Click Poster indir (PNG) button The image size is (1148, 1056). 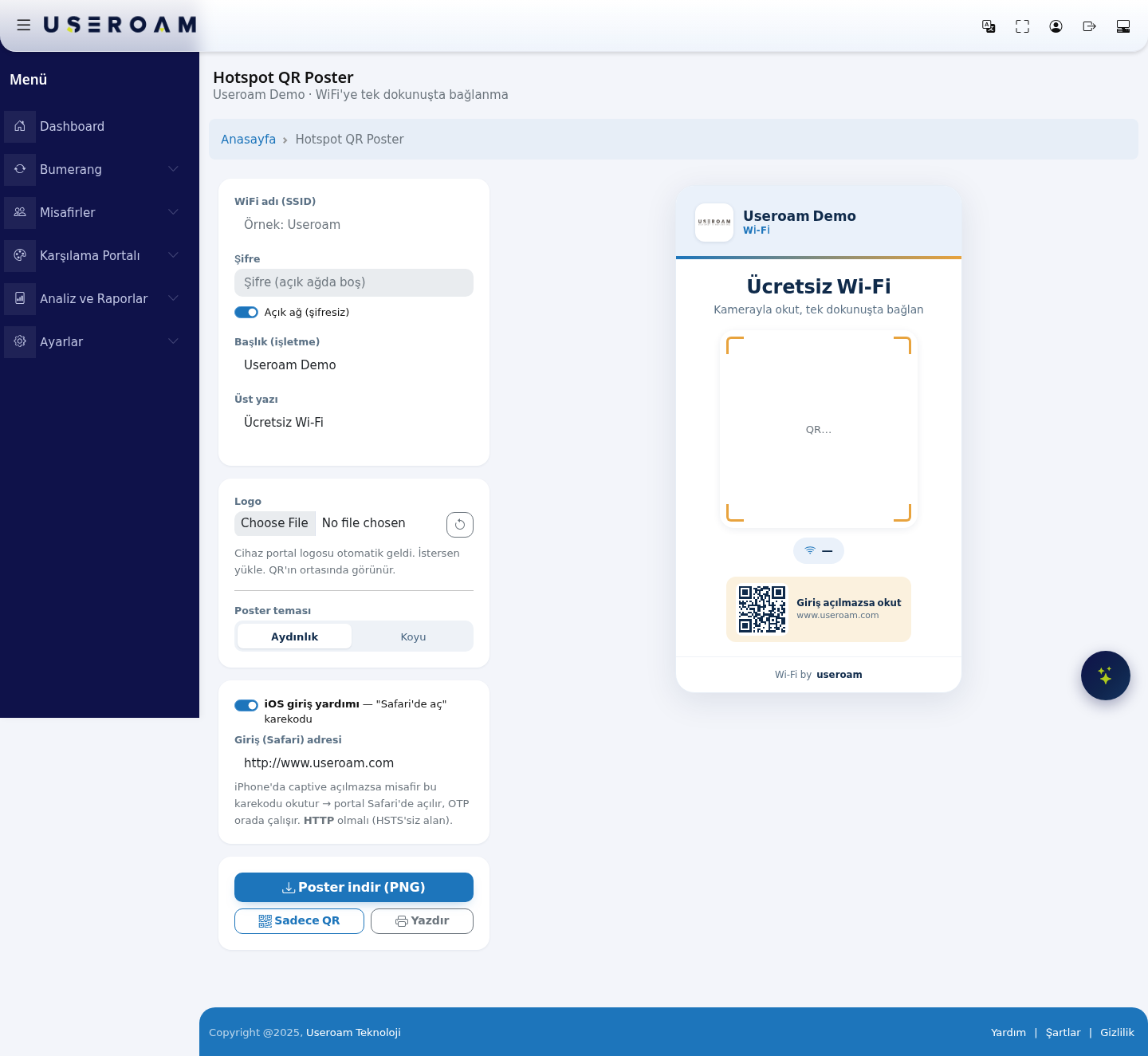[x=354, y=887]
